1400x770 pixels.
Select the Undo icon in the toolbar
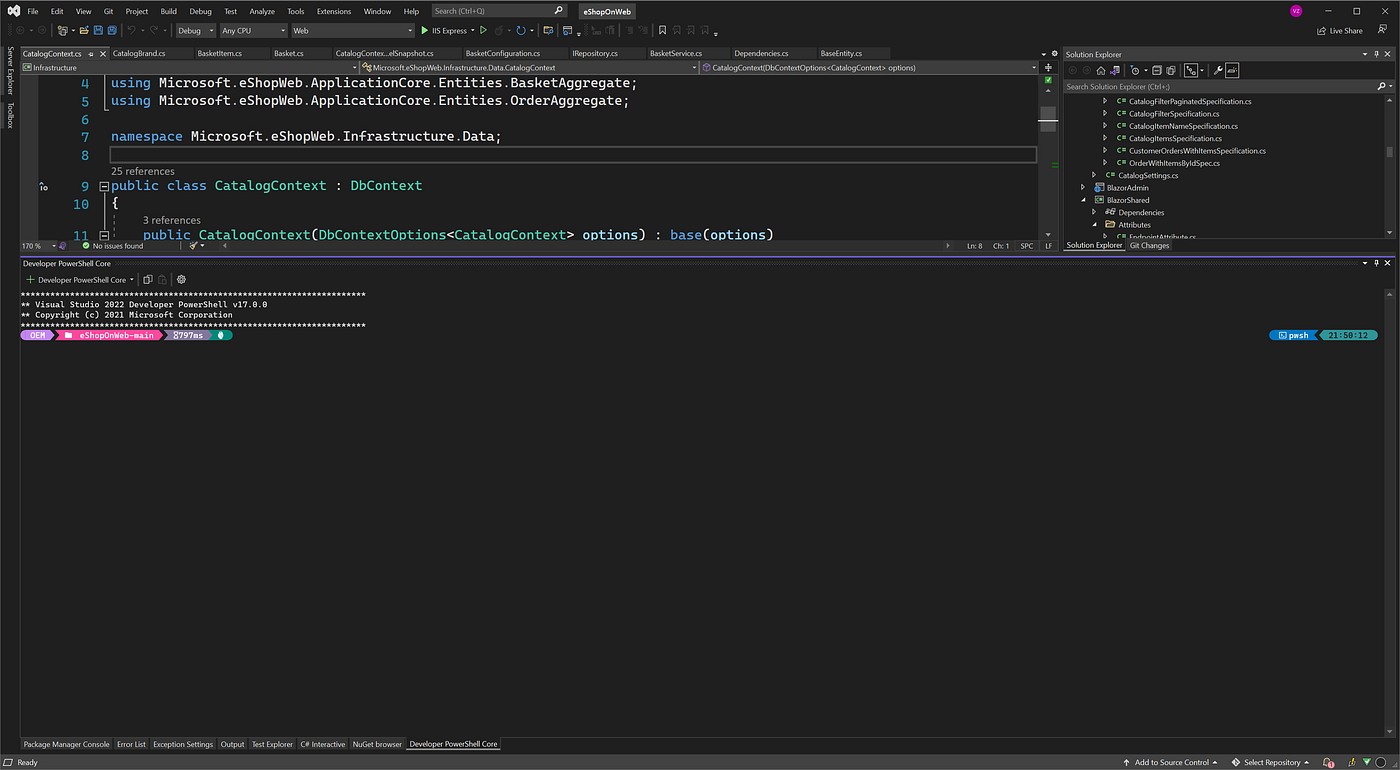coord(131,30)
